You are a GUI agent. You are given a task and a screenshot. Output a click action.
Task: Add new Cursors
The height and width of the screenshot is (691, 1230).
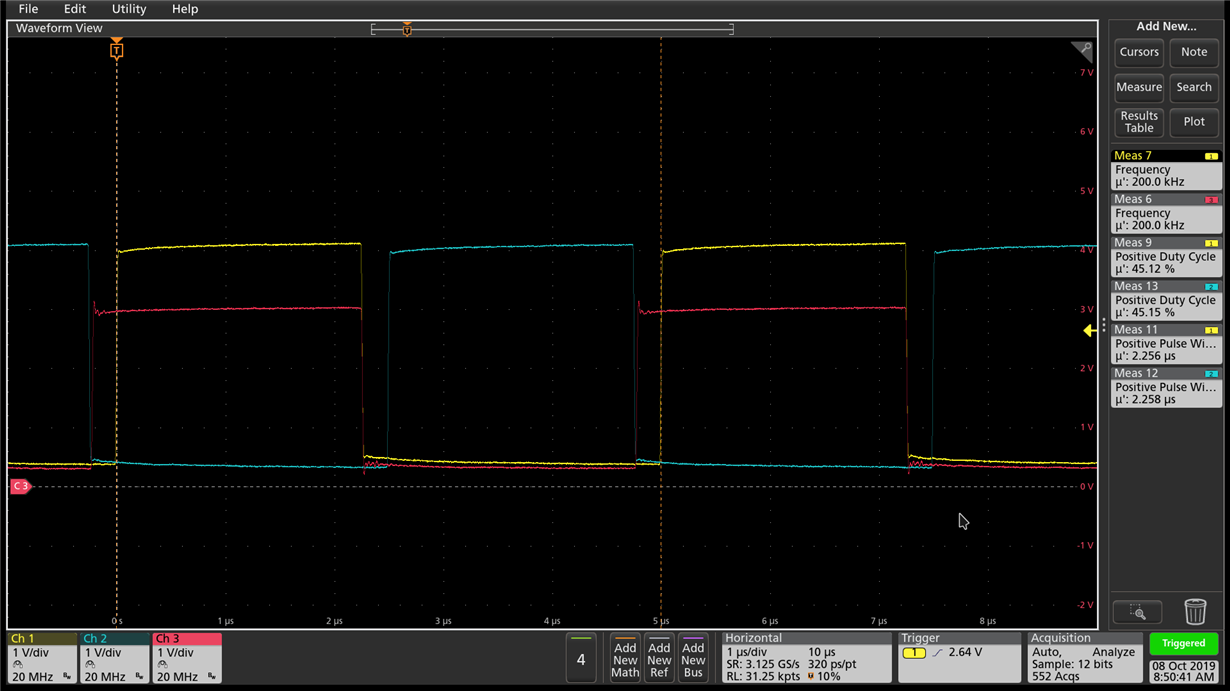(x=1139, y=52)
